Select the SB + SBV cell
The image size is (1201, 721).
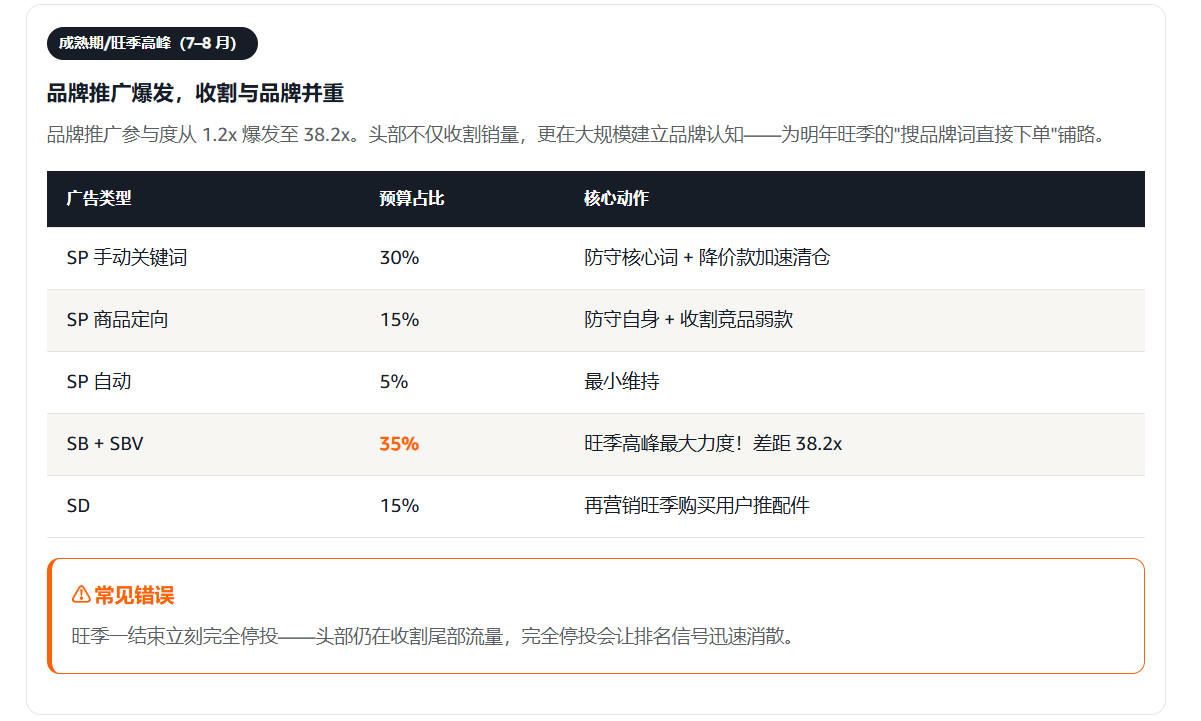[x=105, y=444]
